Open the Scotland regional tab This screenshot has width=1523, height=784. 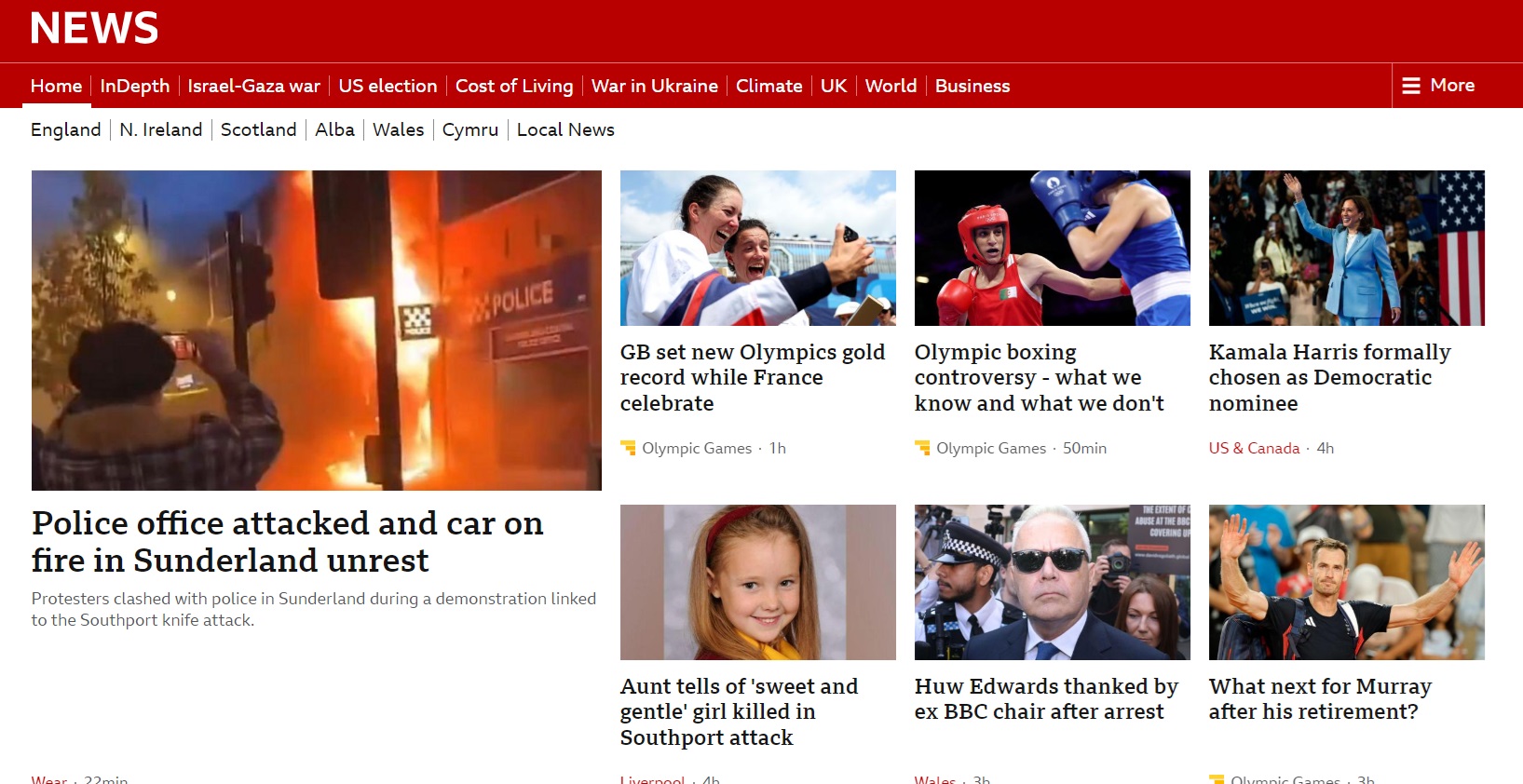[x=259, y=129]
